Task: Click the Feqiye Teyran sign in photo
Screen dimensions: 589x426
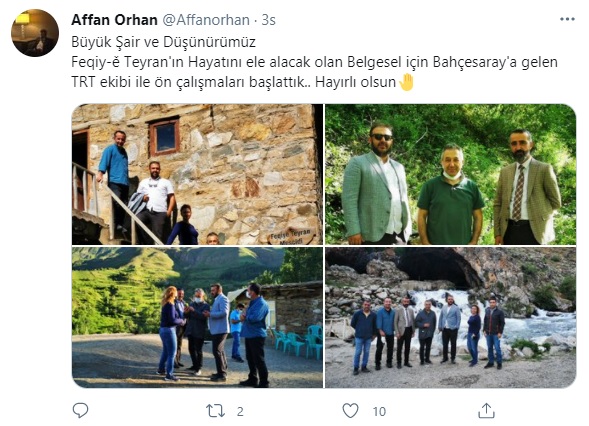Action: click(x=291, y=236)
